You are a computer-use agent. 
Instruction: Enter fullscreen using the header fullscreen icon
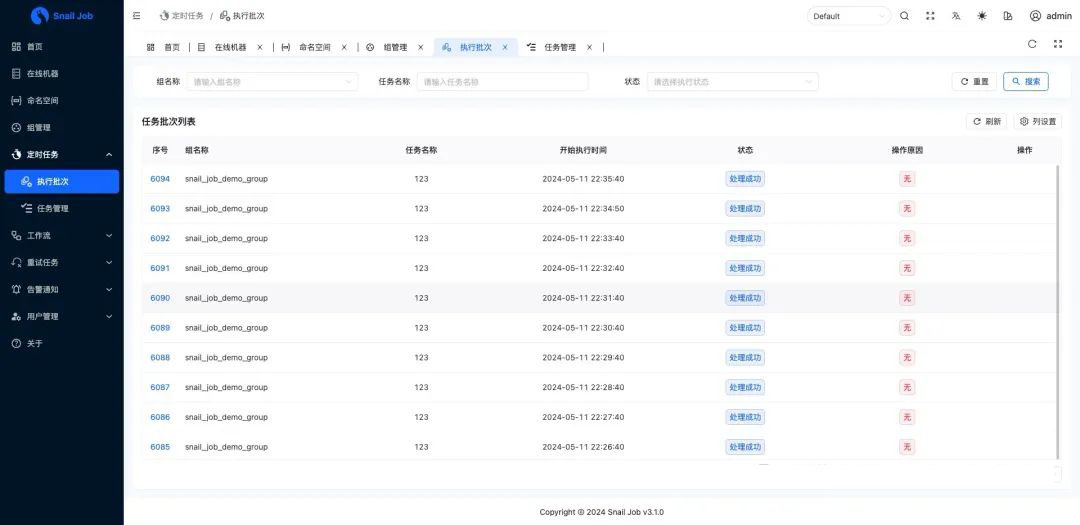[930, 16]
